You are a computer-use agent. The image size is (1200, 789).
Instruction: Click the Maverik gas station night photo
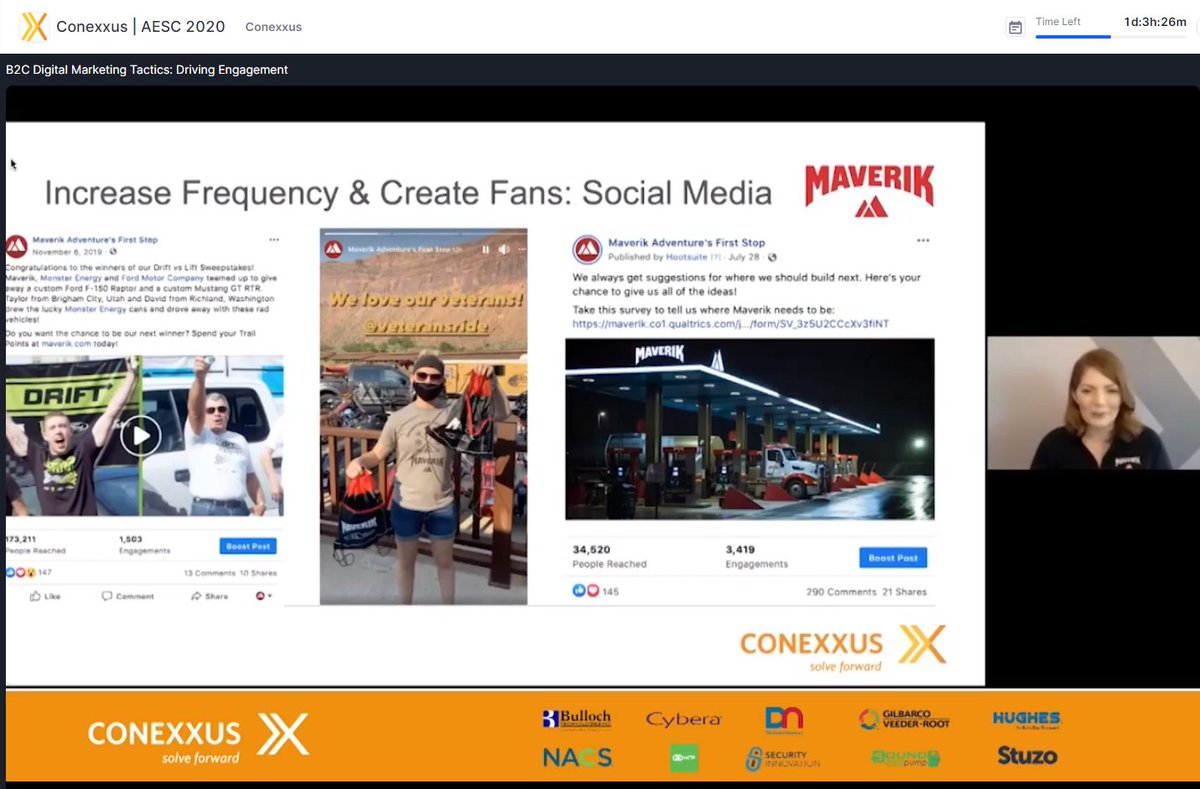[750, 429]
